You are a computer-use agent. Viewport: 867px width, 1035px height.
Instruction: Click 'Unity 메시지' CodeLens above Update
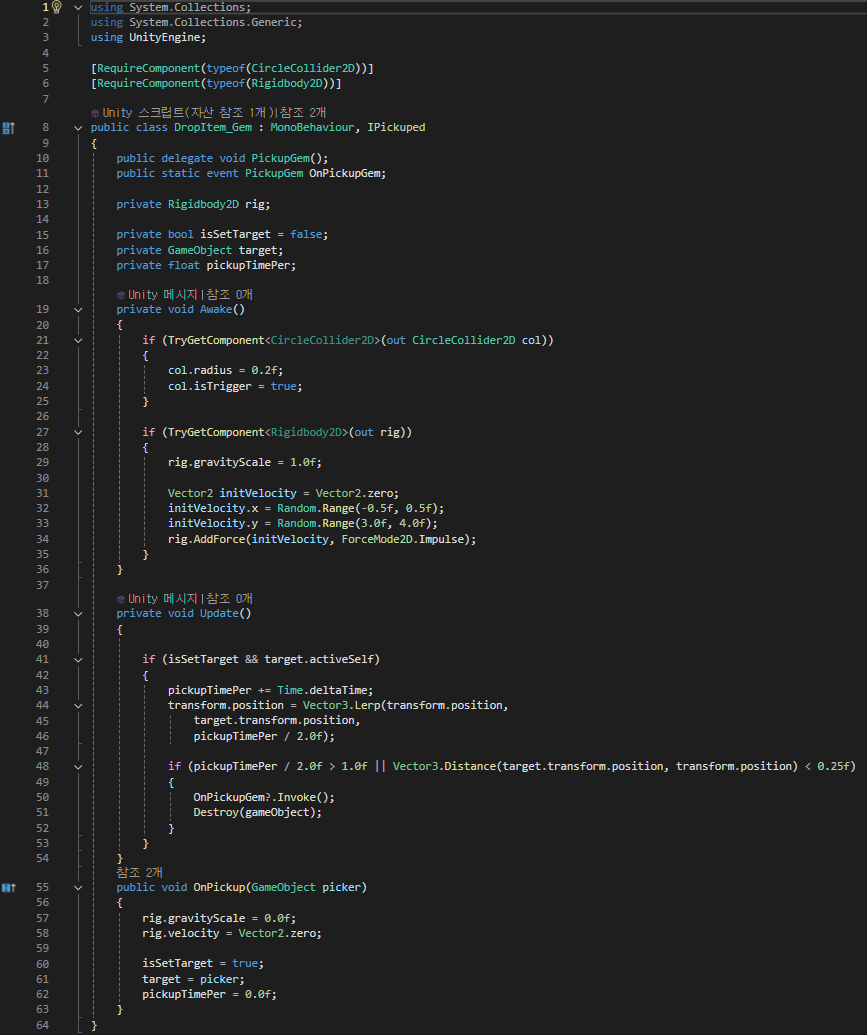point(163,599)
